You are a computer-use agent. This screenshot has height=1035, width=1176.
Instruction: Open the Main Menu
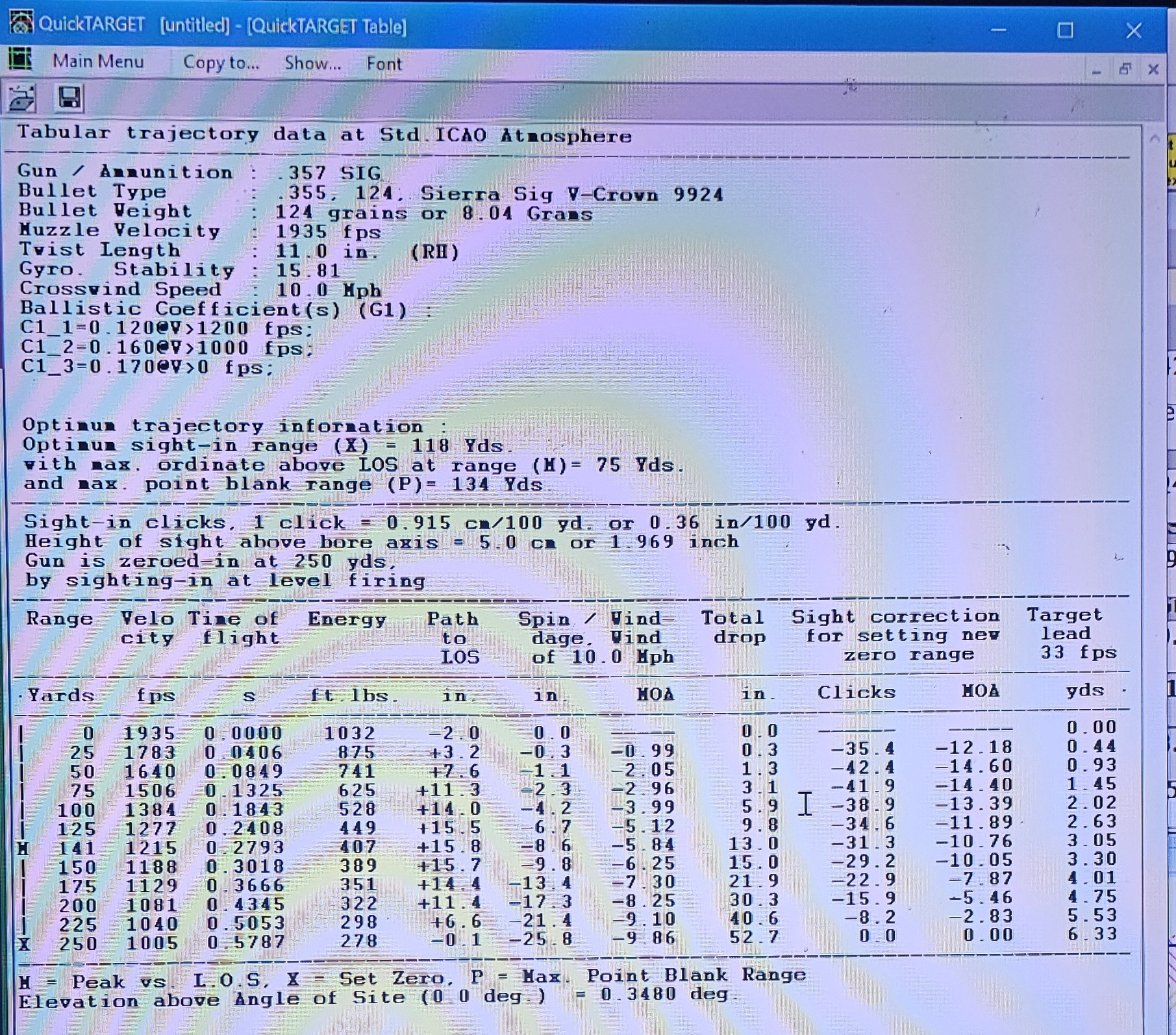[x=98, y=62]
